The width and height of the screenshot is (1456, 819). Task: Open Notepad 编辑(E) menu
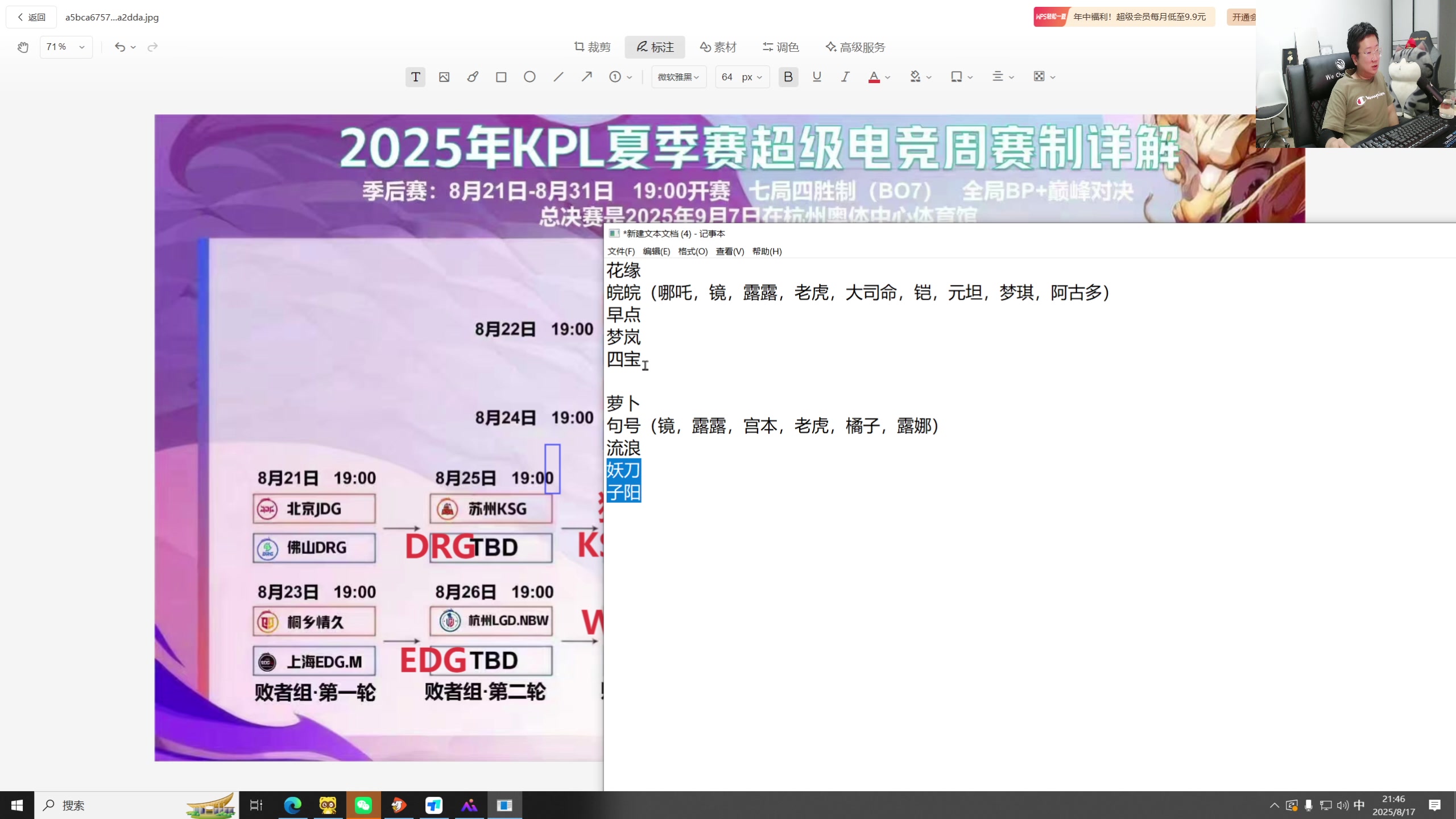click(x=656, y=251)
